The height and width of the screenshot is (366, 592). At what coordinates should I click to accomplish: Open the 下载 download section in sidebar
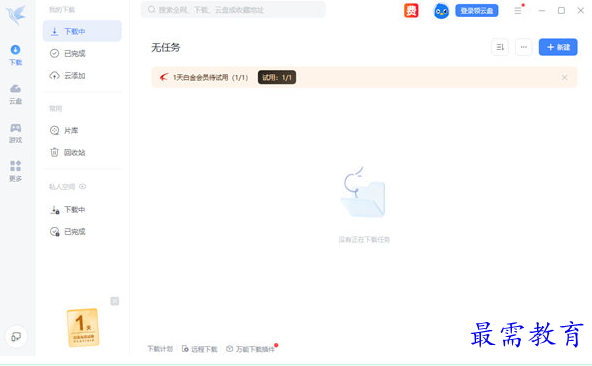(x=15, y=55)
